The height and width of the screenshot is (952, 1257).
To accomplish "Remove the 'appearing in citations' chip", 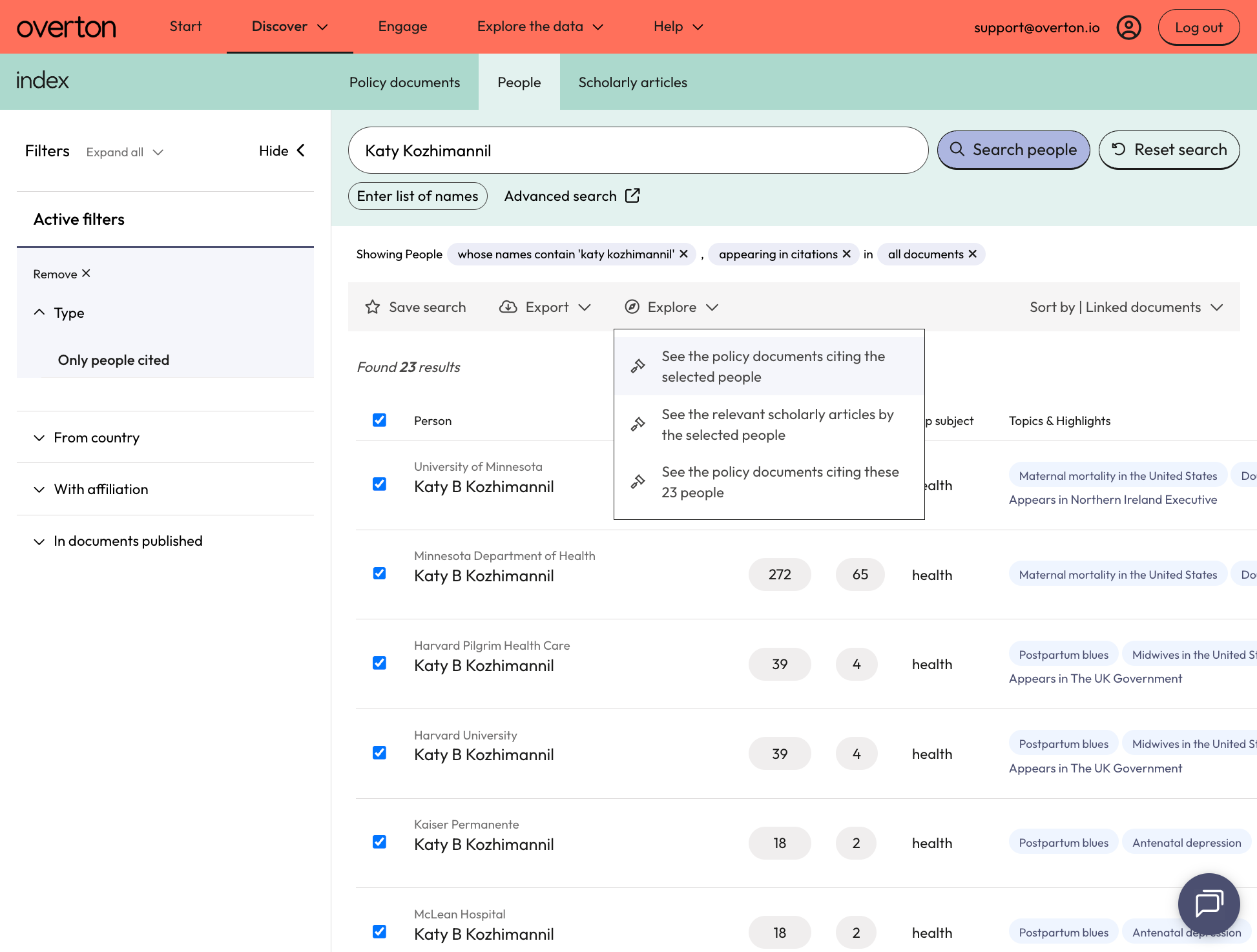I will click(846, 254).
